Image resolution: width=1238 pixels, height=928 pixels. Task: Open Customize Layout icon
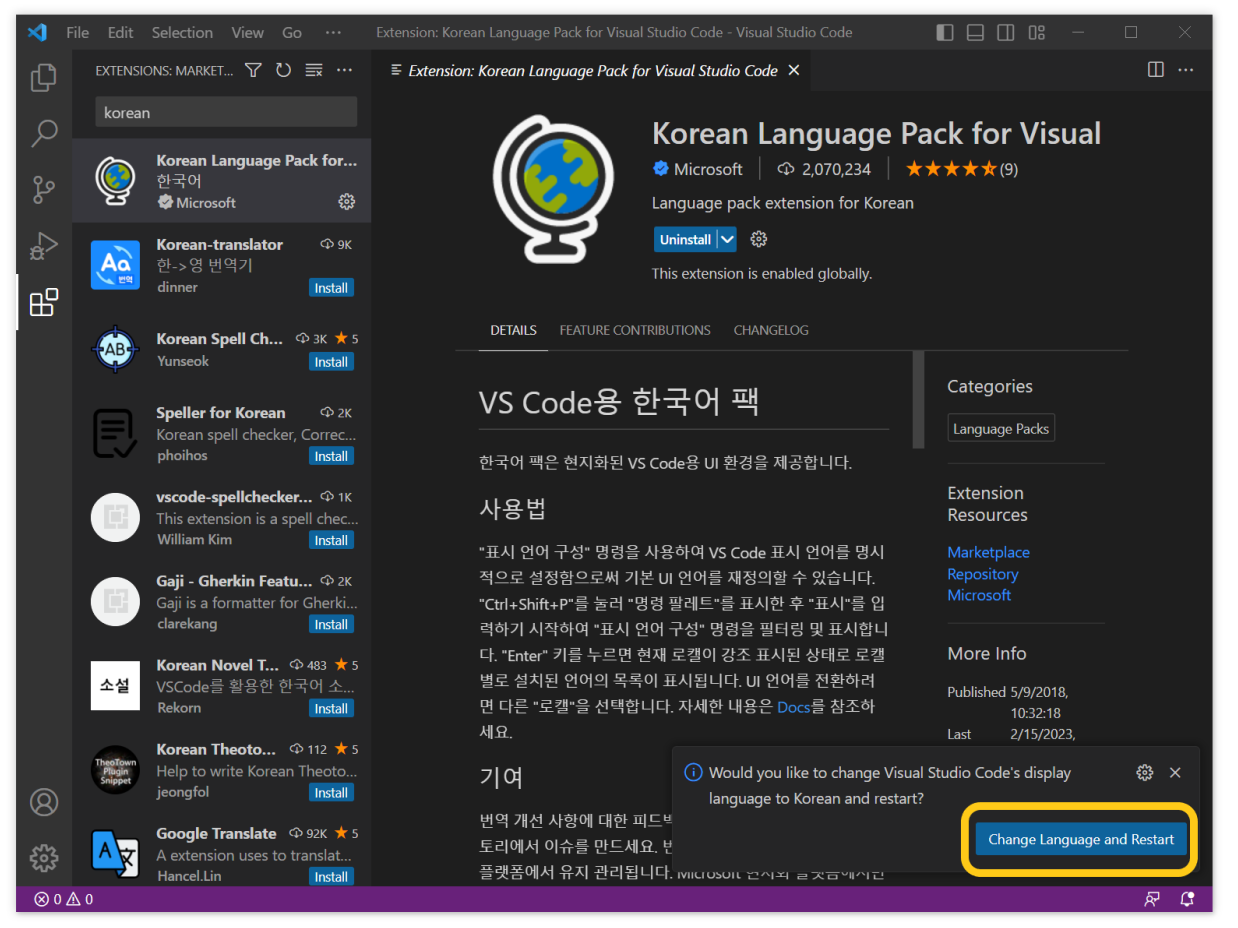tap(1037, 33)
